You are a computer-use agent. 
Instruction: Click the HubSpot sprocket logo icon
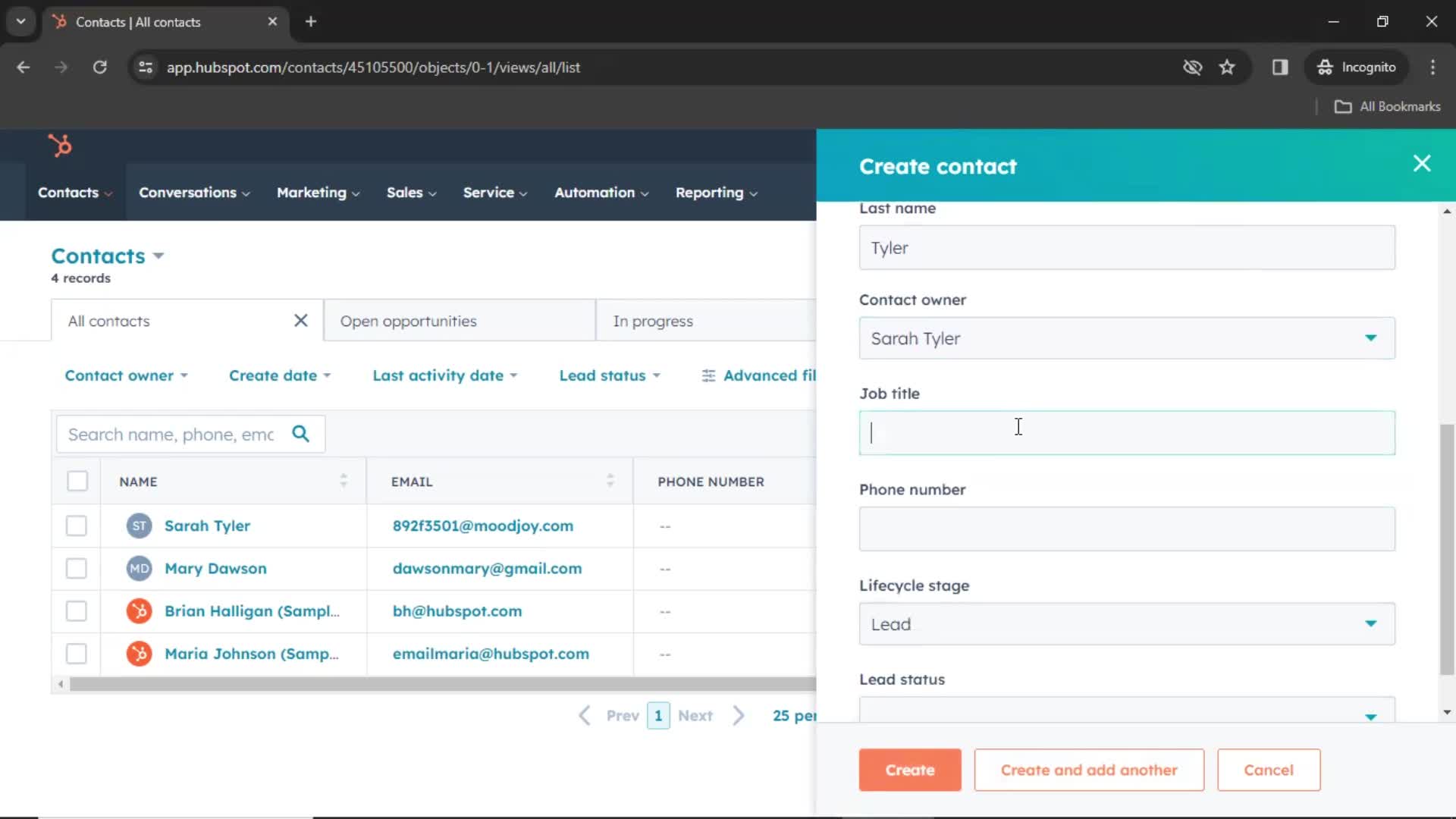pos(60,145)
